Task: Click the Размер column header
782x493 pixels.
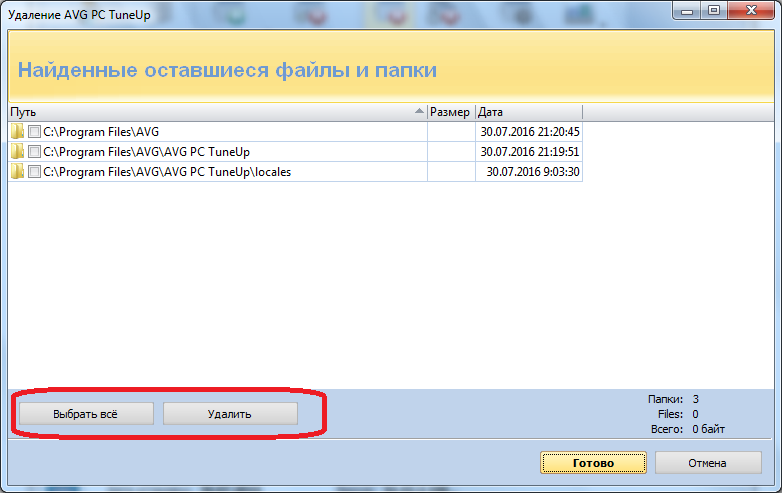Action: (451, 112)
